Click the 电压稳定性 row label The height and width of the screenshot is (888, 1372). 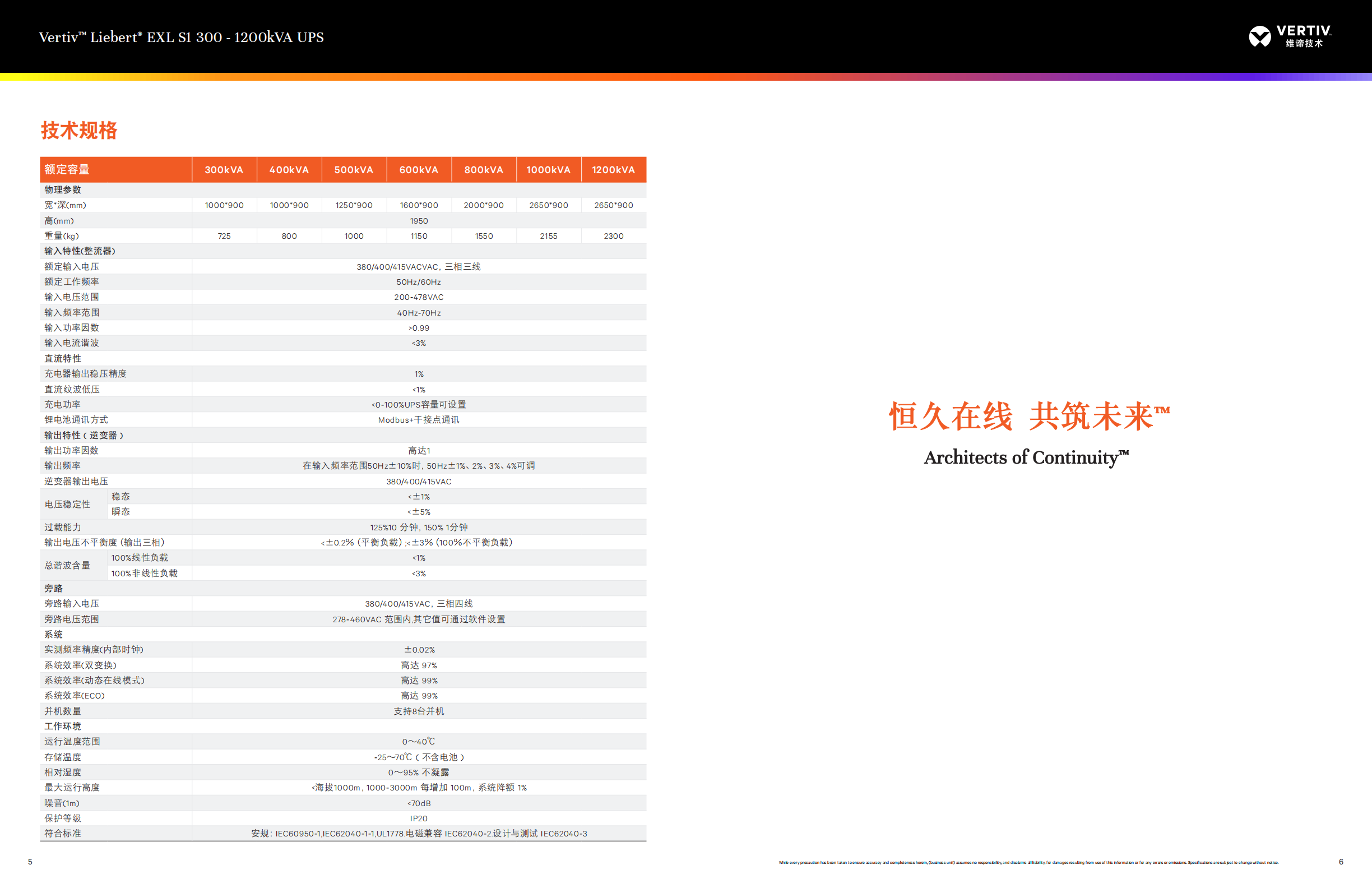tap(67, 504)
